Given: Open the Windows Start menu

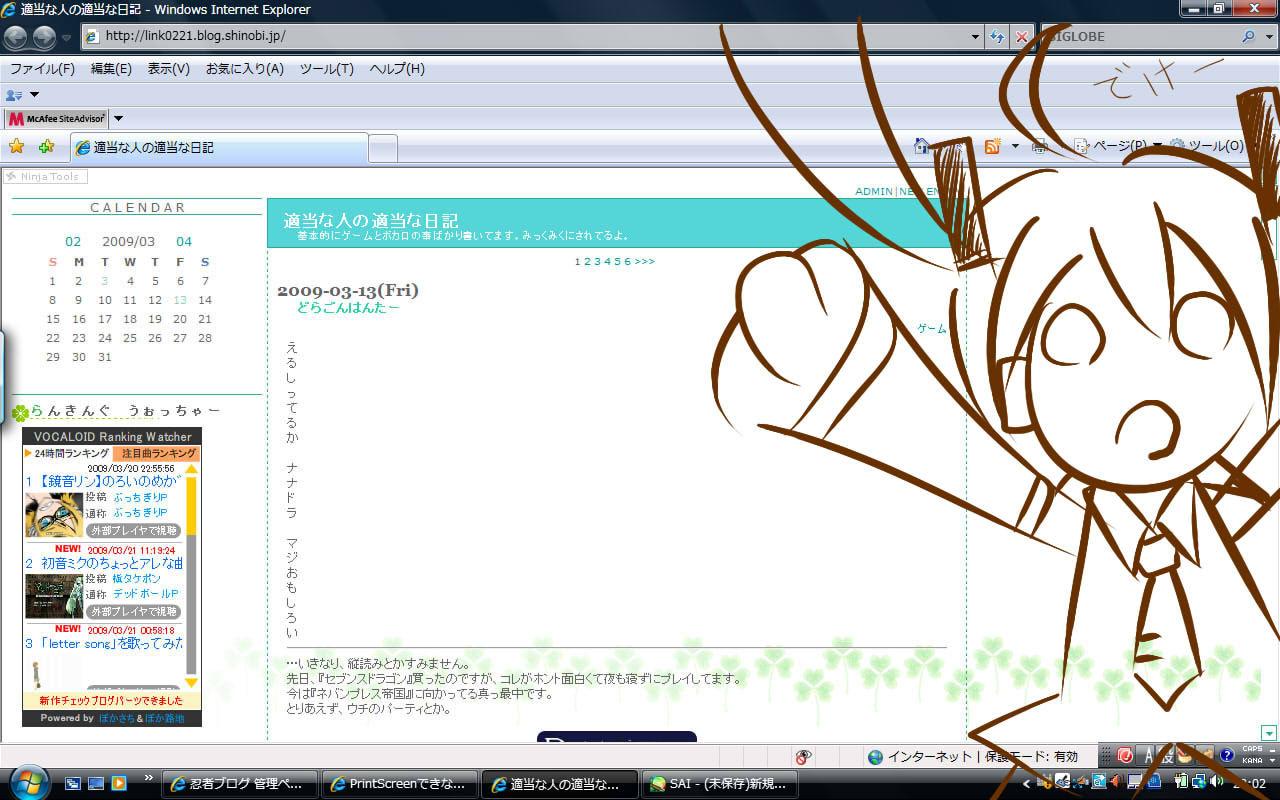Looking at the screenshot, I should click(x=28, y=781).
